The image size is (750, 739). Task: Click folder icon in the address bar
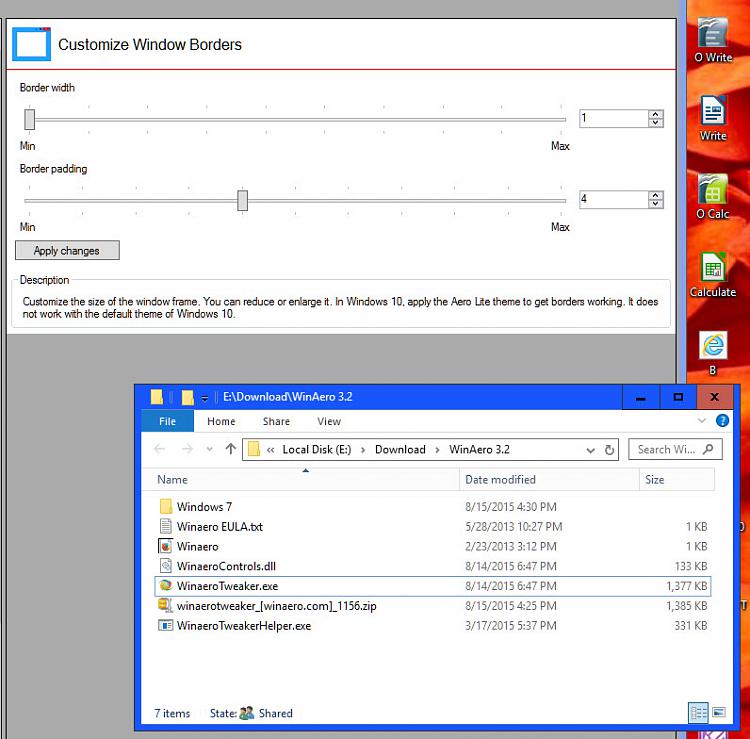[254, 449]
